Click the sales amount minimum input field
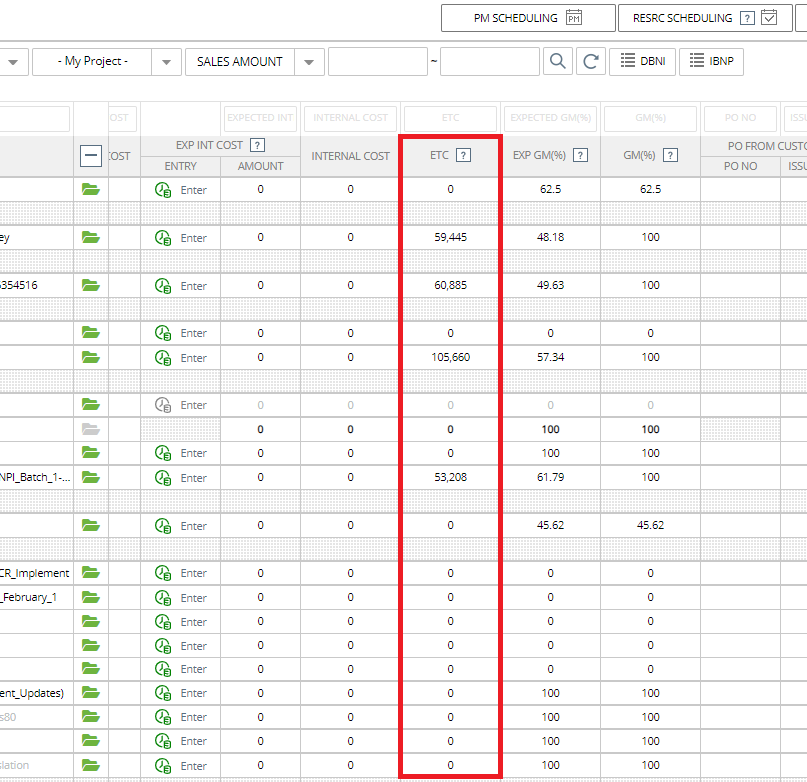The image size is (807, 782). tap(378, 62)
